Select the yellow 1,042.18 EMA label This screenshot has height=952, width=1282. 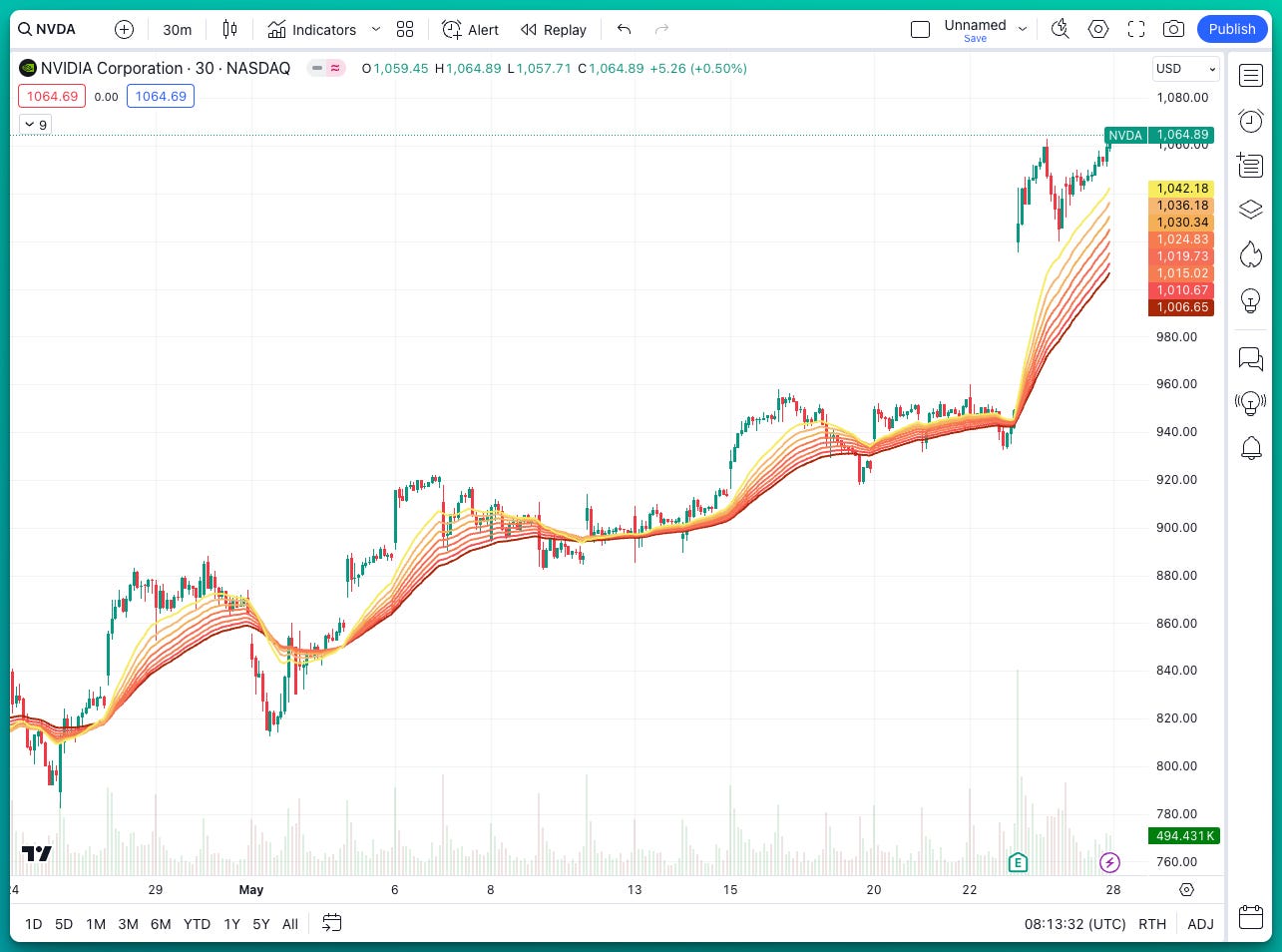pyautogui.click(x=1182, y=189)
